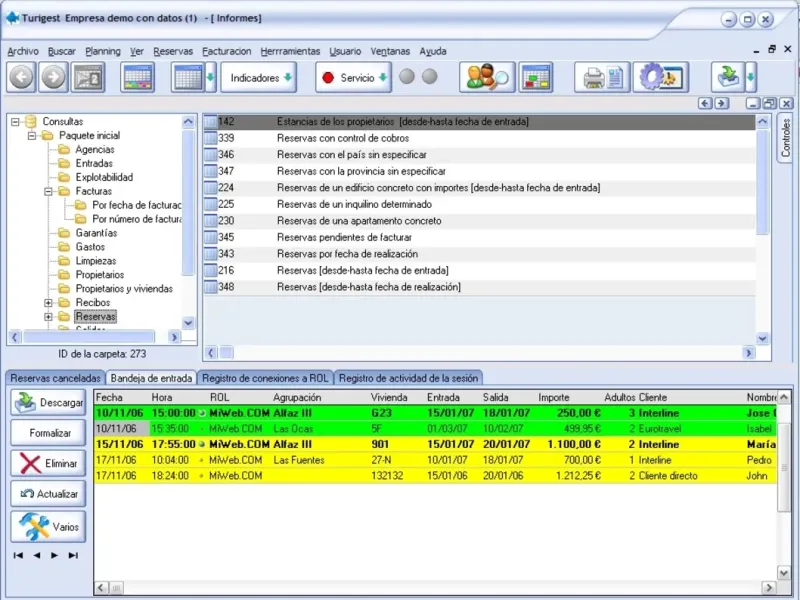Open the Servicio dropdown button
The image size is (800, 600).
click(x=352, y=77)
